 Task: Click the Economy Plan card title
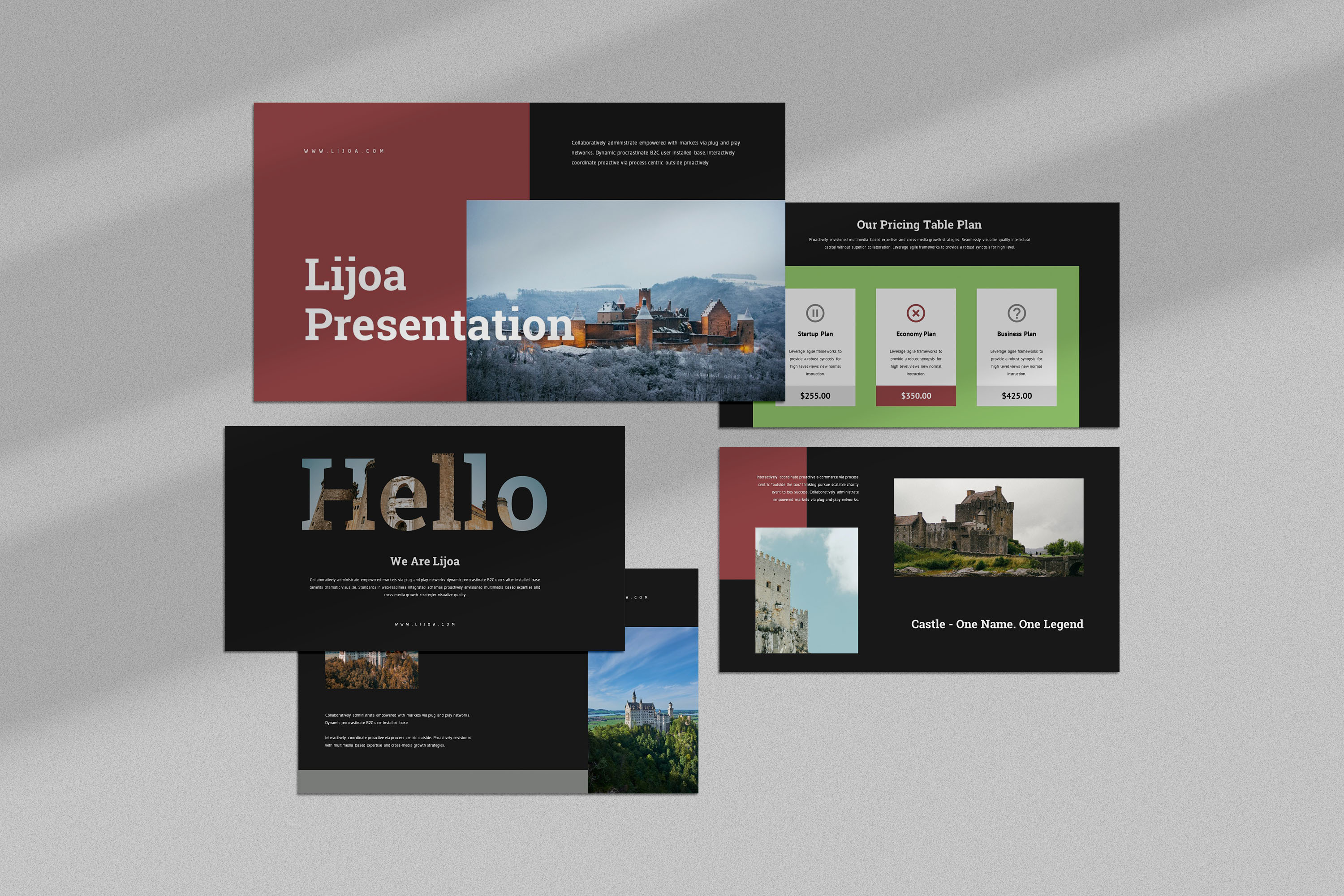pyautogui.click(x=915, y=334)
